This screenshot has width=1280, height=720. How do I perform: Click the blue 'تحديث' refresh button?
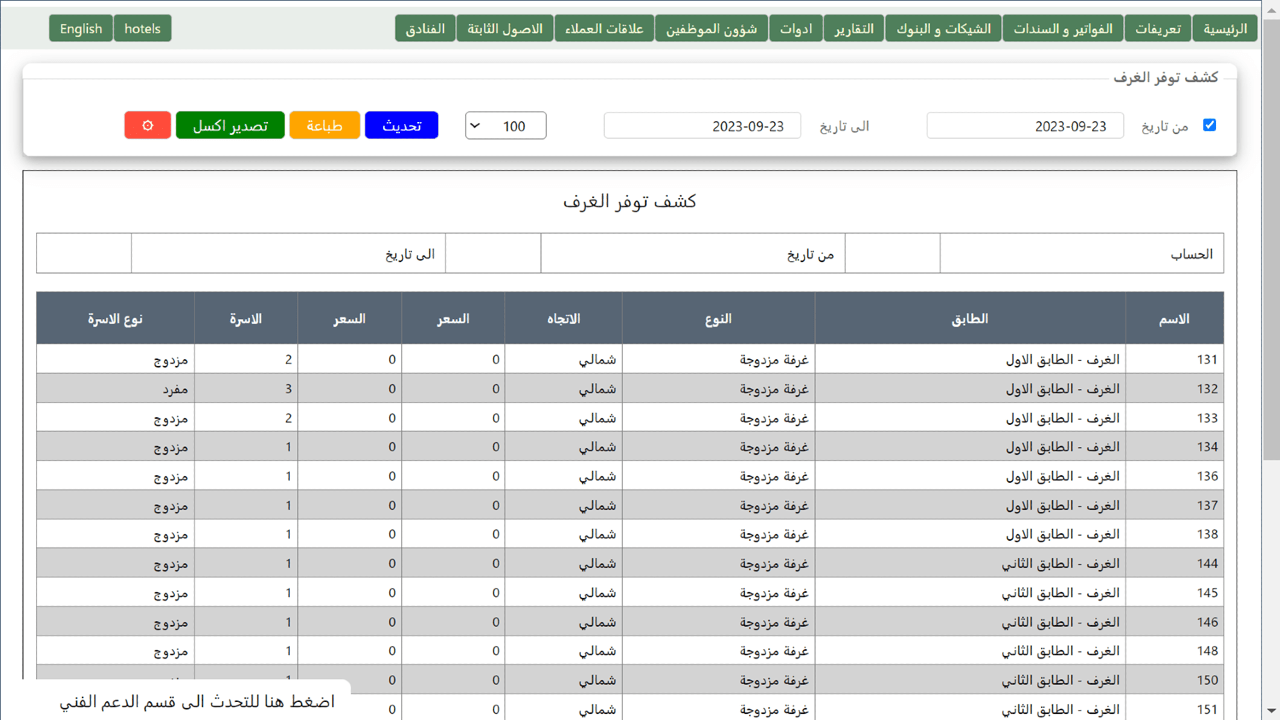pos(401,126)
